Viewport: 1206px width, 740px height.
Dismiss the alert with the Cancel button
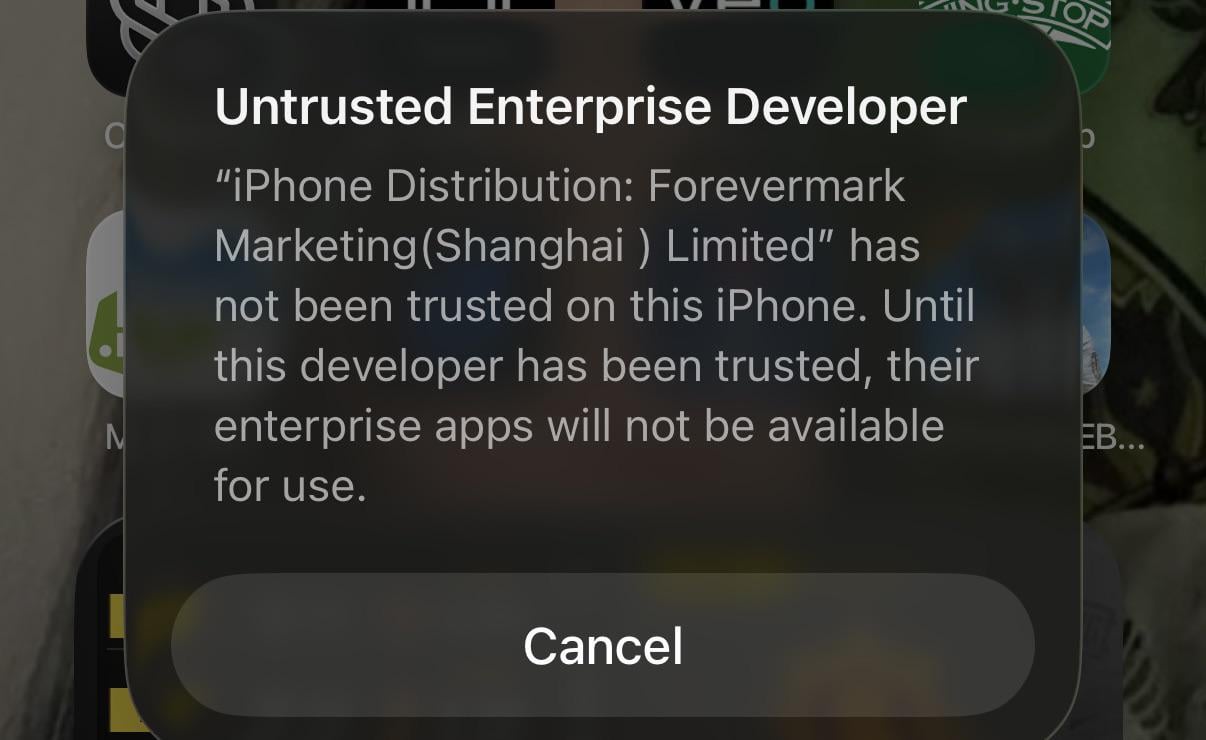tap(603, 645)
